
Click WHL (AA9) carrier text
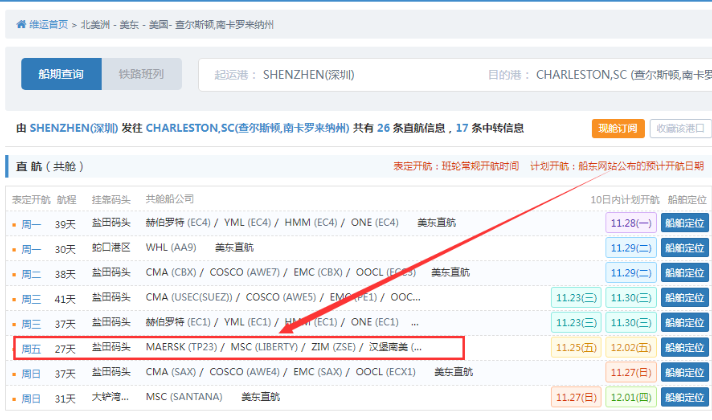point(171,247)
